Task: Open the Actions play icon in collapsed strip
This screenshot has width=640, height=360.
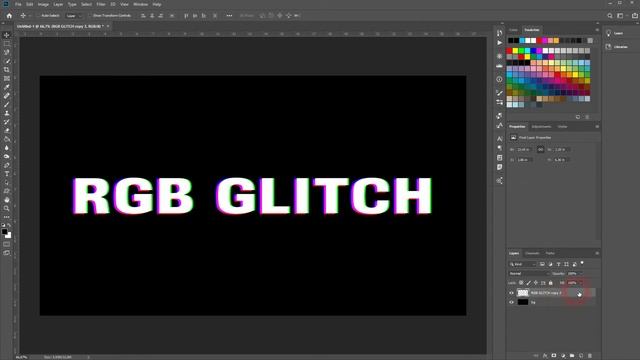Action: pyautogui.click(x=500, y=42)
